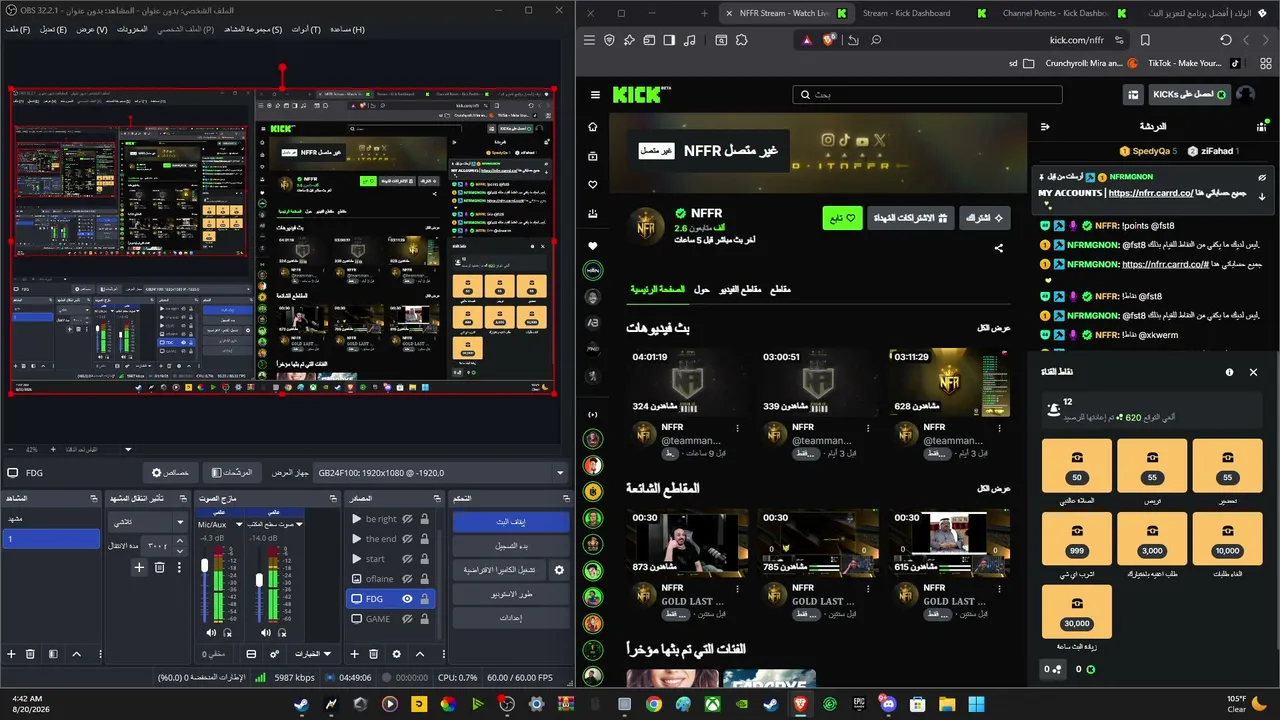This screenshot has width=1280, height=720.
Task: Open the Kick channel 'حول' tab
Action: coord(702,289)
